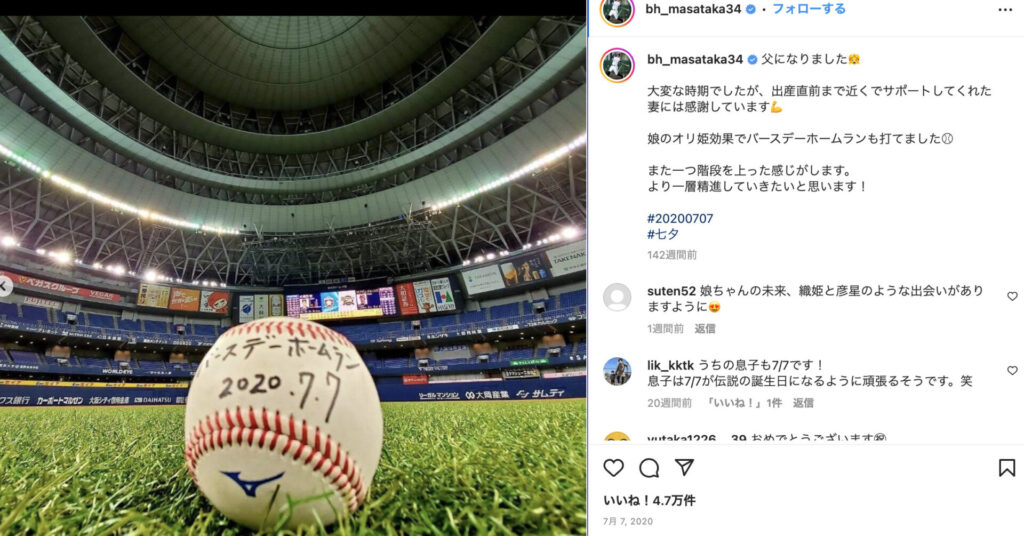Open the いいね!4.7万件 likes count
The height and width of the screenshot is (536, 1024).
click(x=649, y=501)
